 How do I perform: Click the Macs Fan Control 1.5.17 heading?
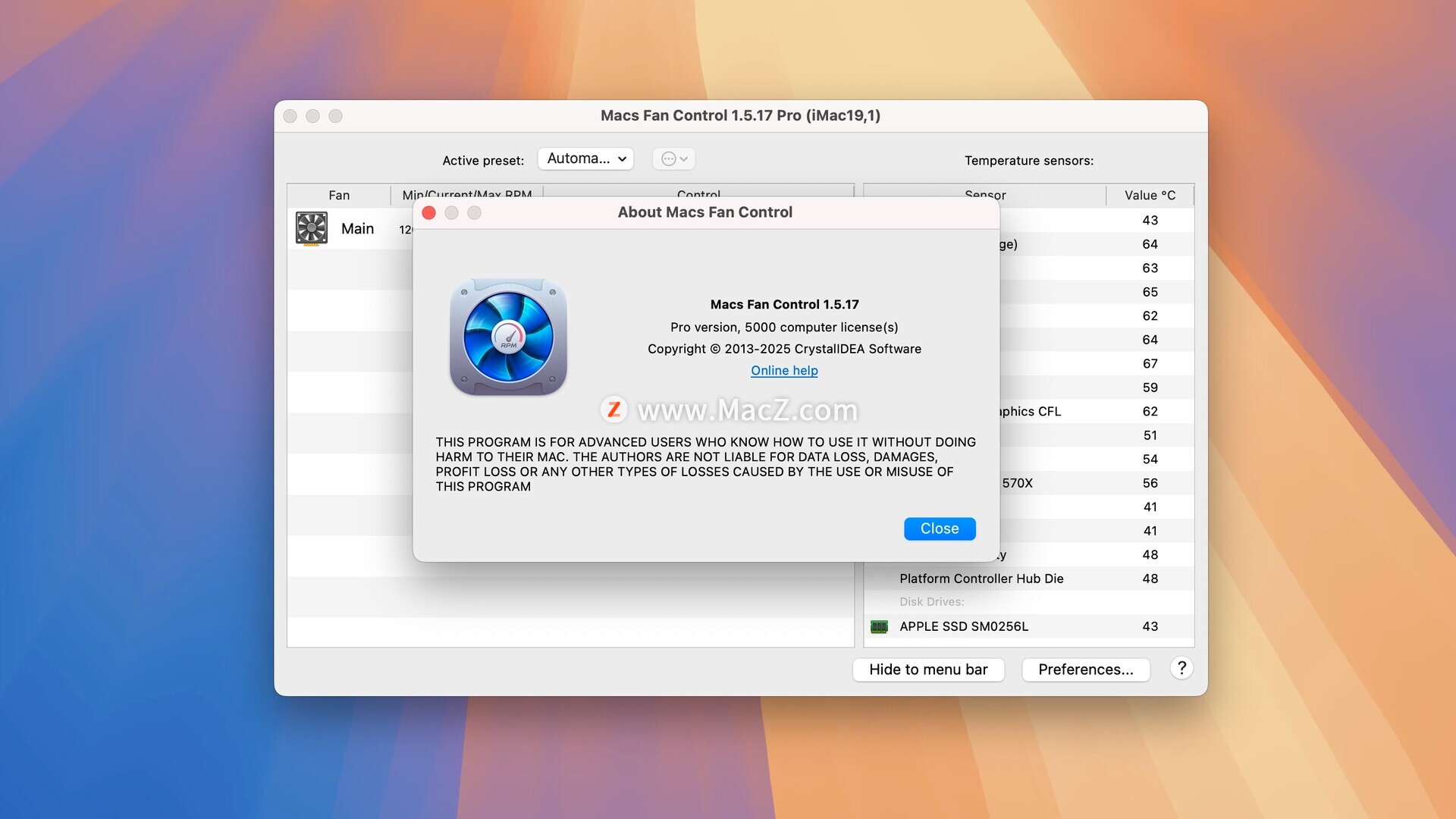pyautogui.click(x=784, y=304)
